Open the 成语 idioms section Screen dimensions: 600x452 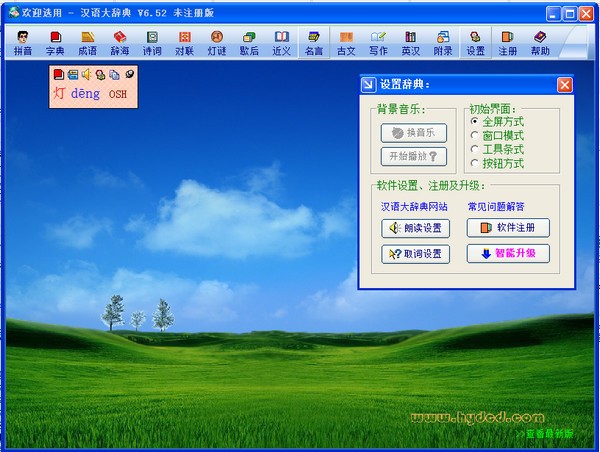coord(88,43)
